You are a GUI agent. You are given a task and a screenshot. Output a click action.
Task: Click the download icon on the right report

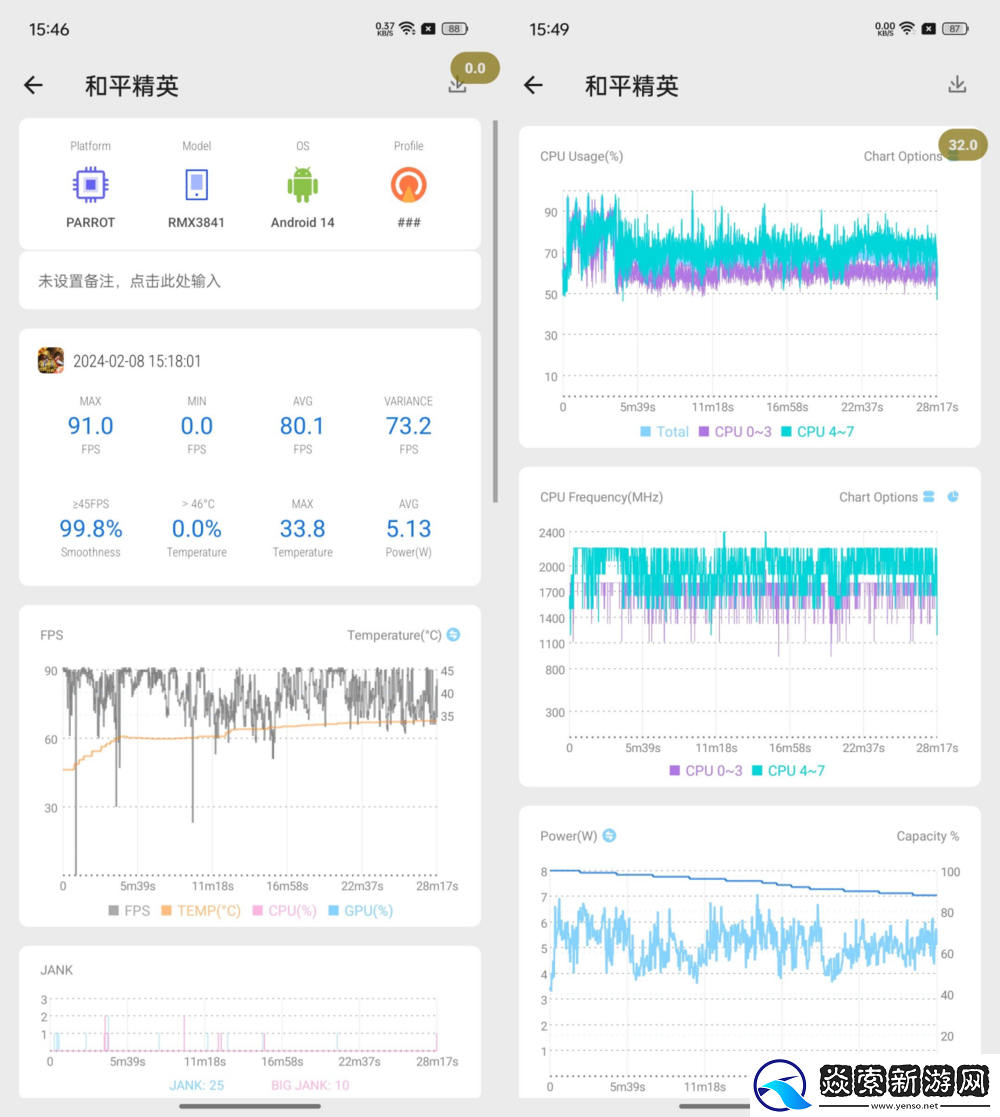point(957,85)
